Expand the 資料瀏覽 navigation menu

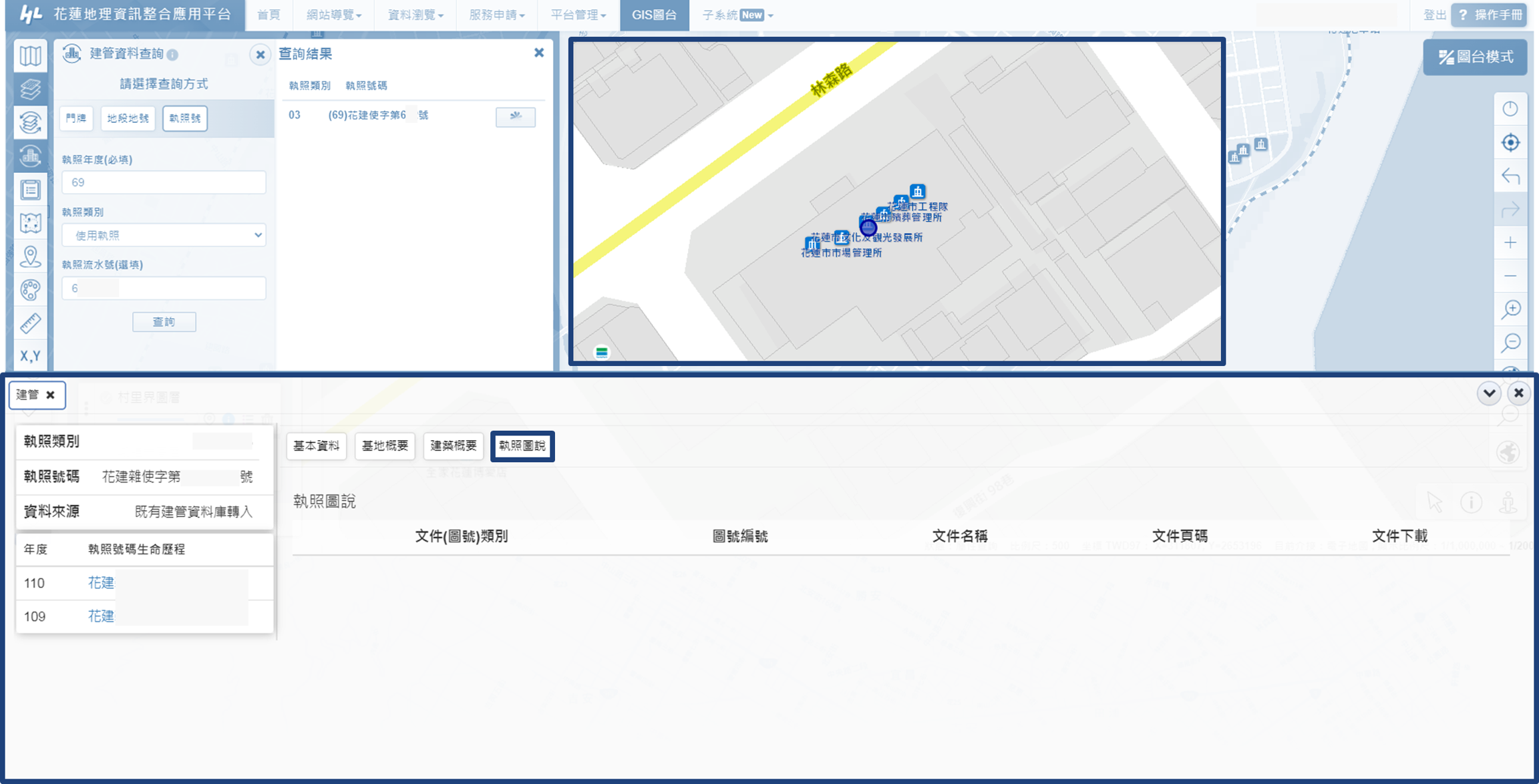pyautogui.click(x=415, y=15)
